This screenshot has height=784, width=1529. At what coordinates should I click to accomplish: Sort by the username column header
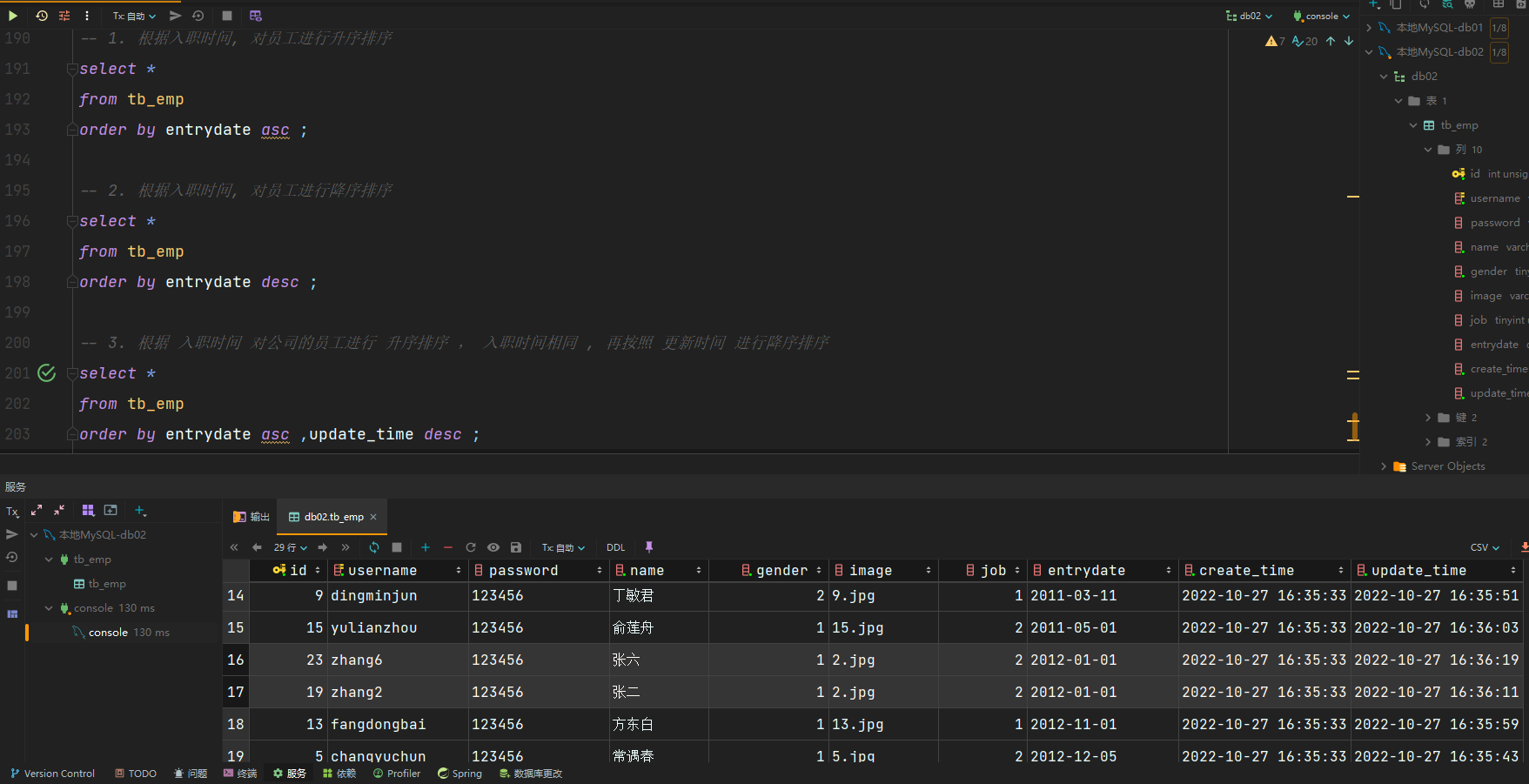[x=399, y=571]
